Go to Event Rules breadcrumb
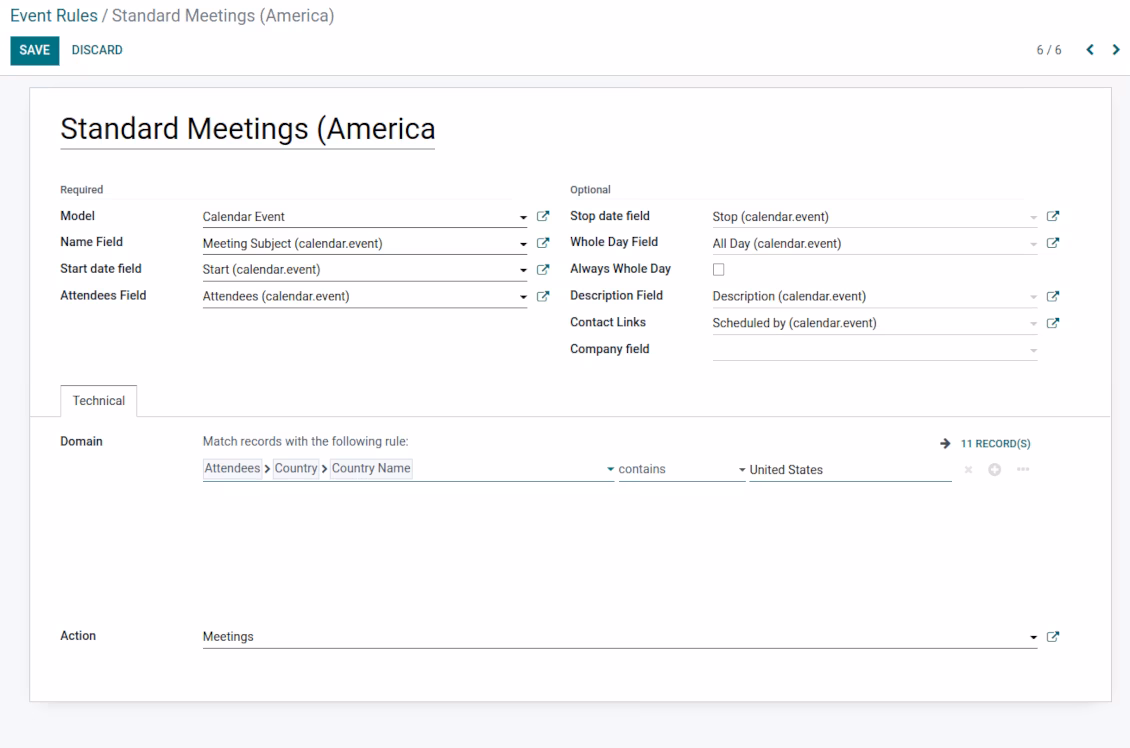 [54, 16]
